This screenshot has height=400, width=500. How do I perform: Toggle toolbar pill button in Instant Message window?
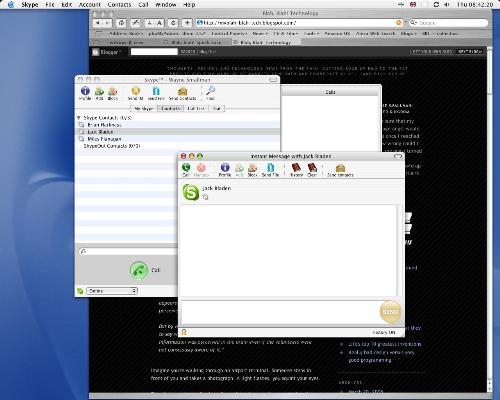pyautogui.click(x=398, y=156)
